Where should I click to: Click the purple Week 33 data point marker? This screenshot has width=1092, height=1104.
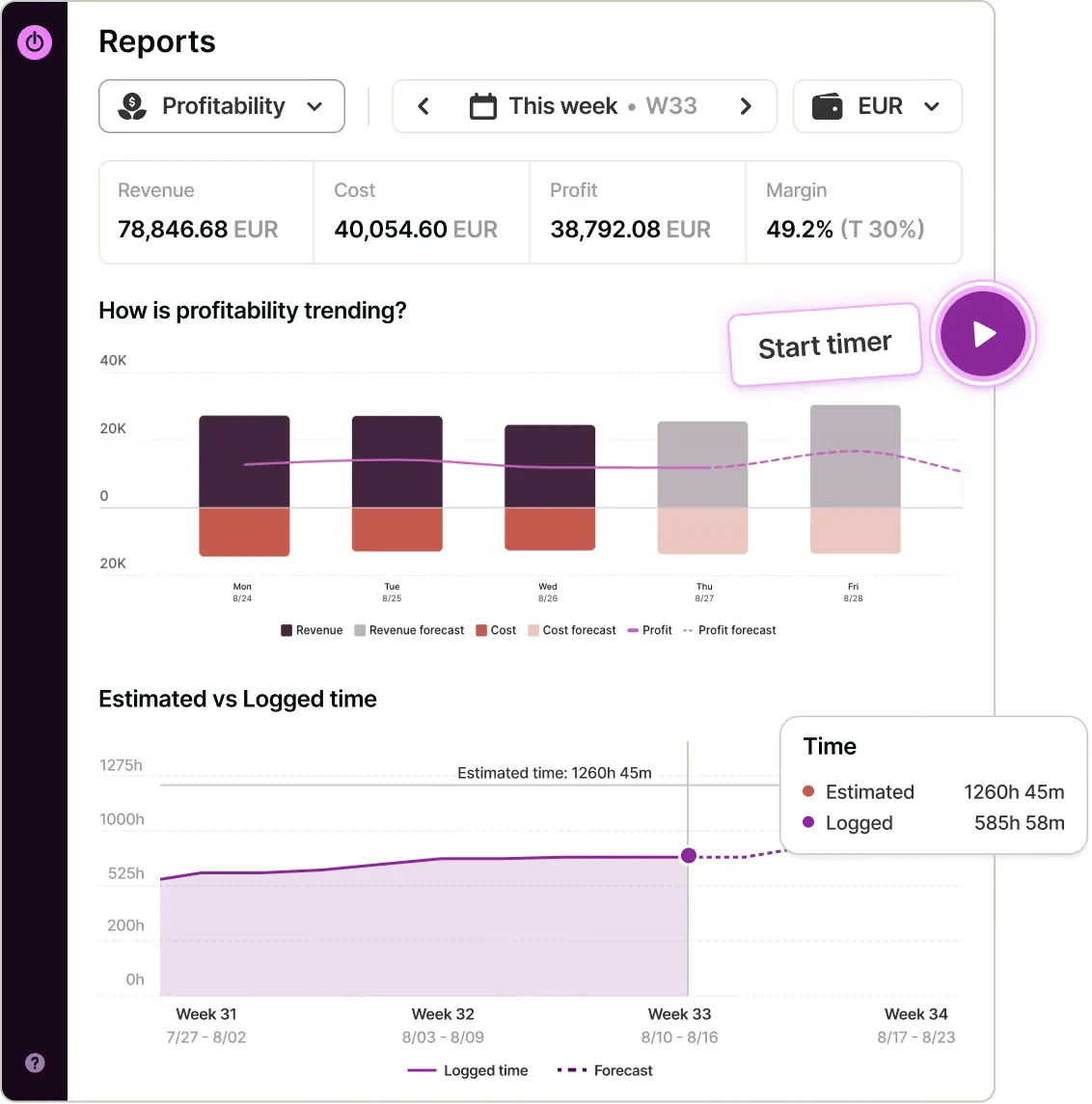689,855
